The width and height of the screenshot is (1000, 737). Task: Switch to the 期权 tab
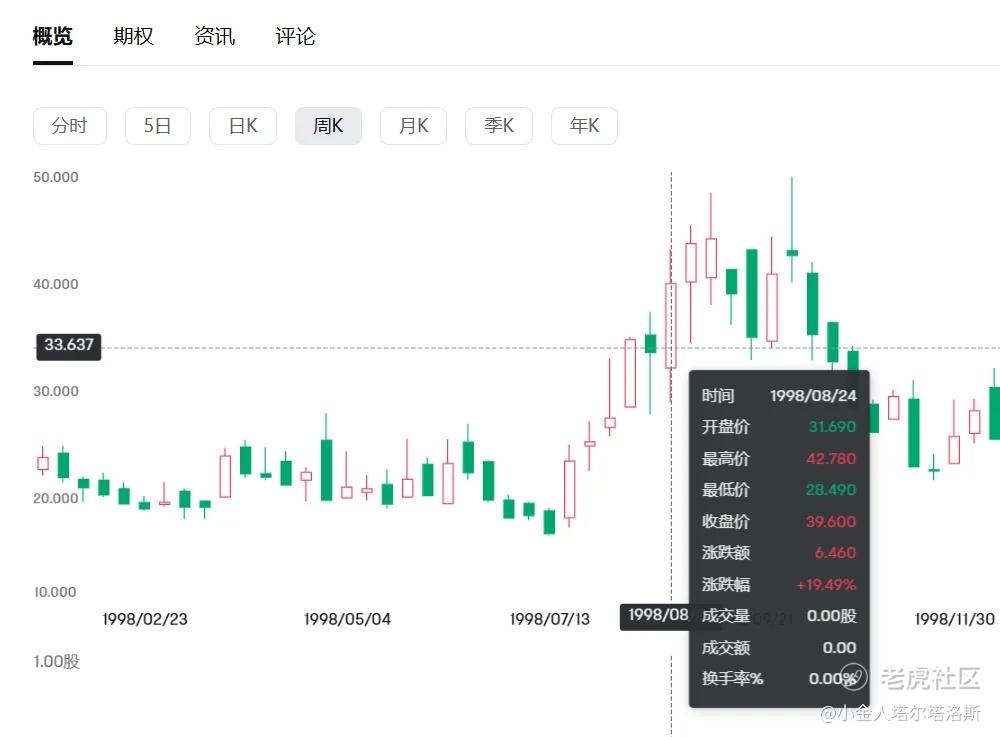[x=133, y=36]
